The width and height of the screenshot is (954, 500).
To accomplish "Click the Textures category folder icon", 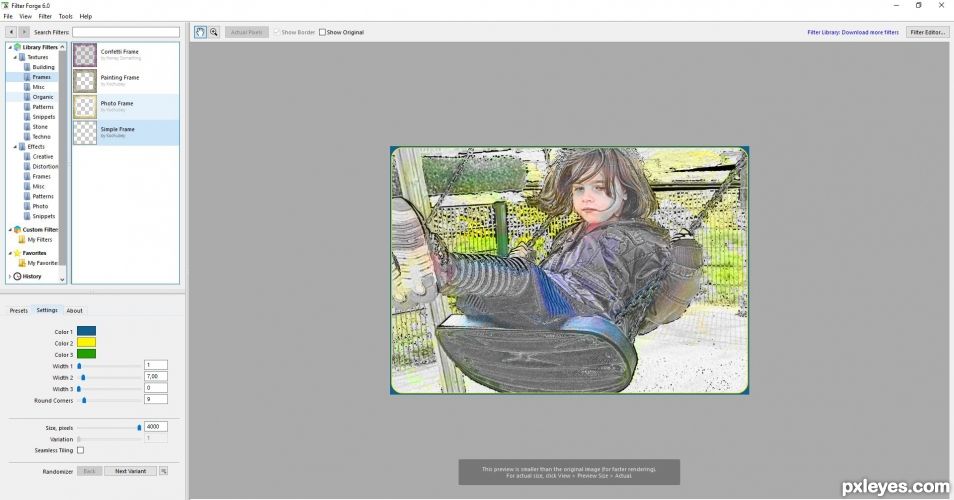I will [23, 57].
